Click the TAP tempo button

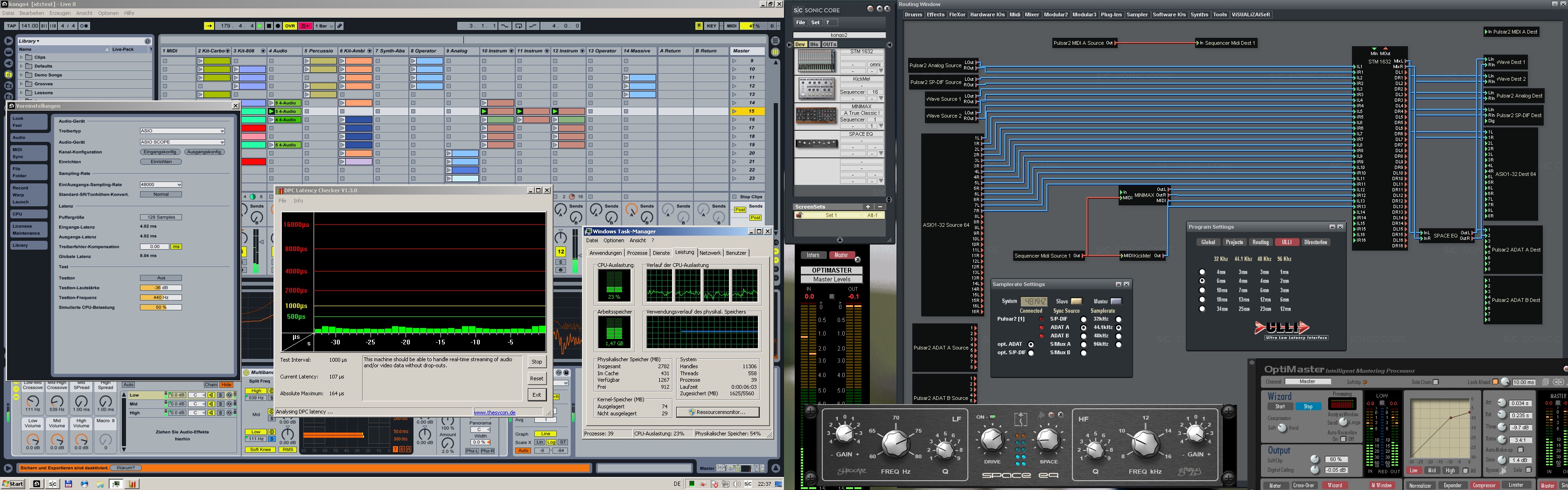pos(12,26)
